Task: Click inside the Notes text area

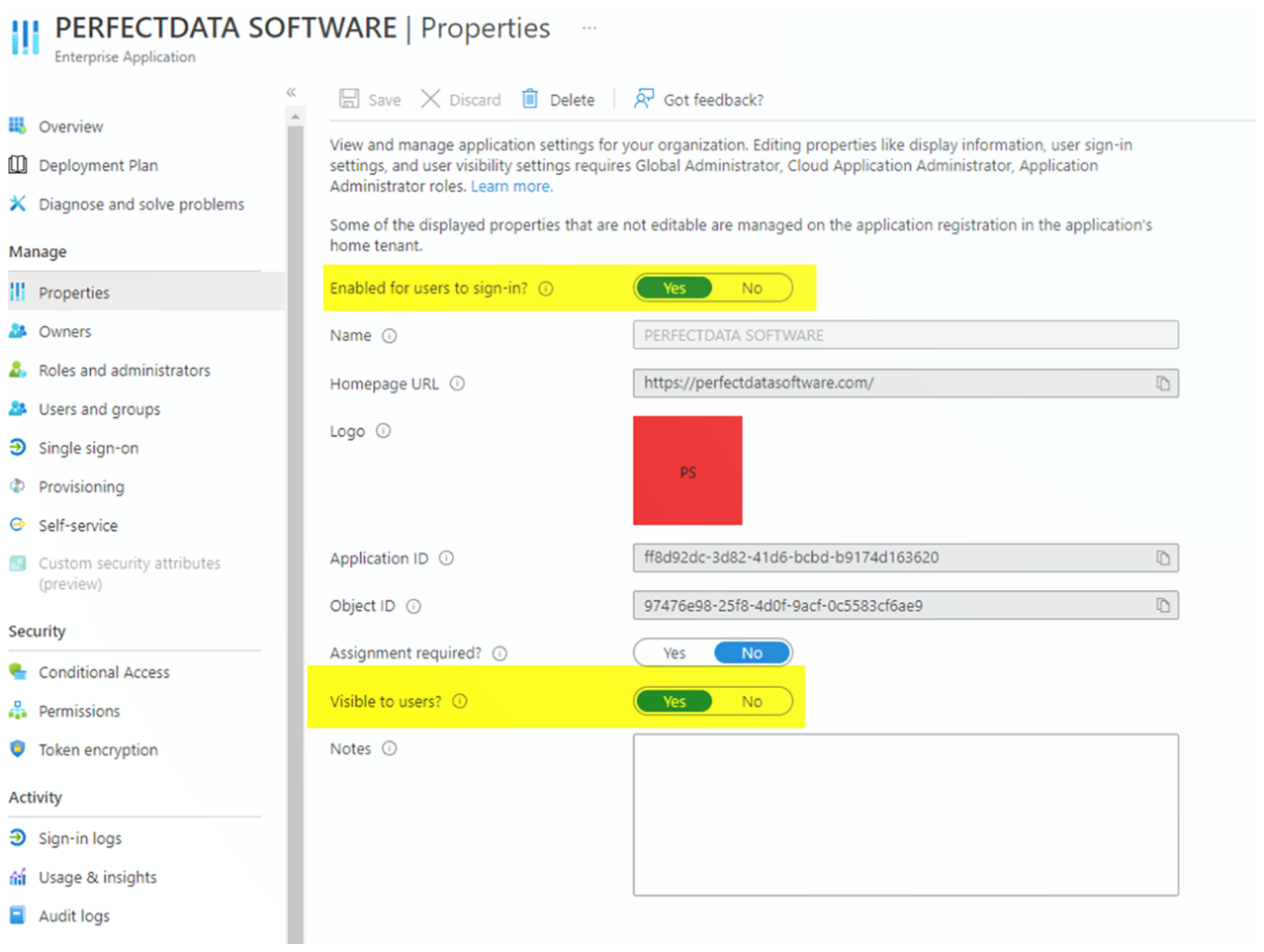Action: [905, 815]
